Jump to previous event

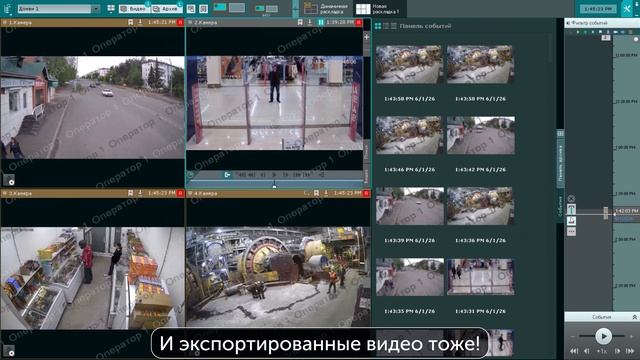click(574, 351)
